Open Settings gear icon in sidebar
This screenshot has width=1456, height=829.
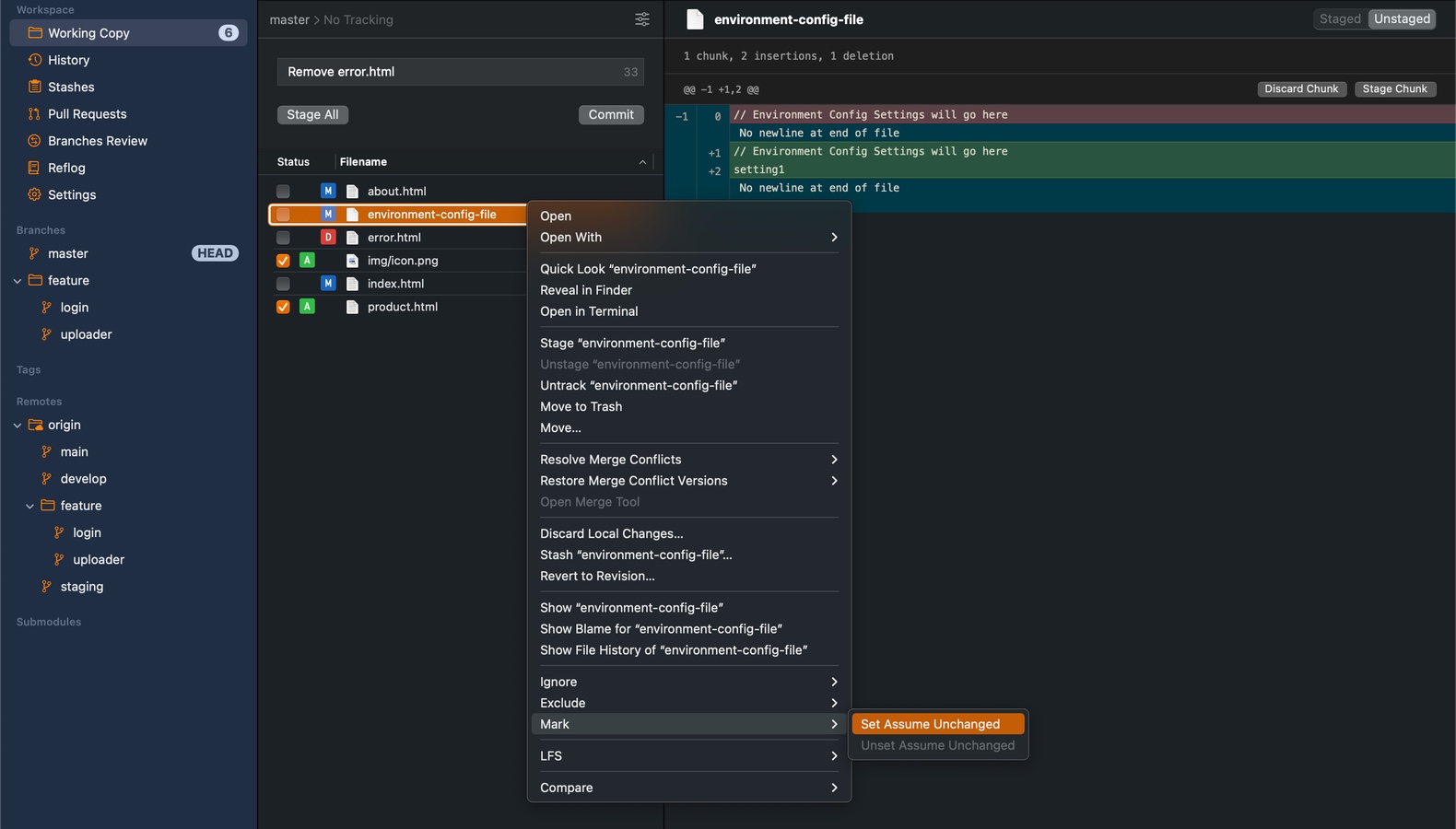click(x=35, y=194)
